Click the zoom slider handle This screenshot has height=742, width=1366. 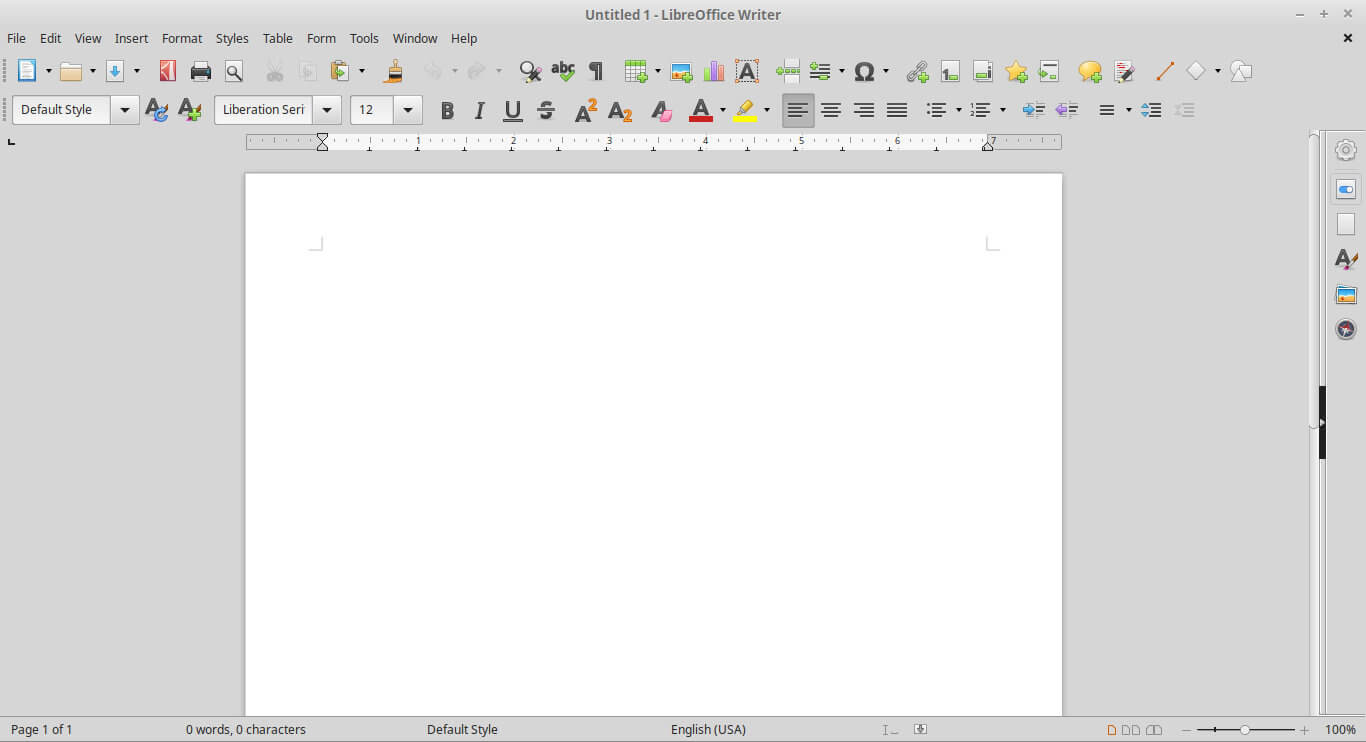pos(1245,730)
